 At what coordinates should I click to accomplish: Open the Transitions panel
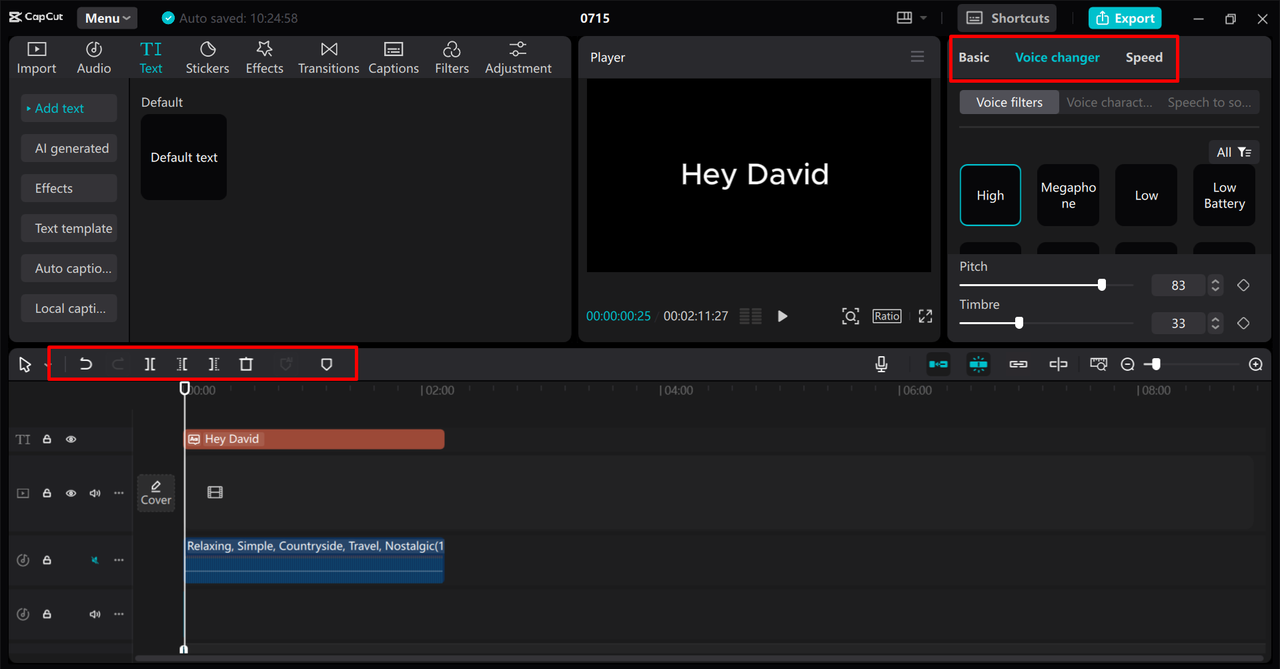(x=329, y=58)
